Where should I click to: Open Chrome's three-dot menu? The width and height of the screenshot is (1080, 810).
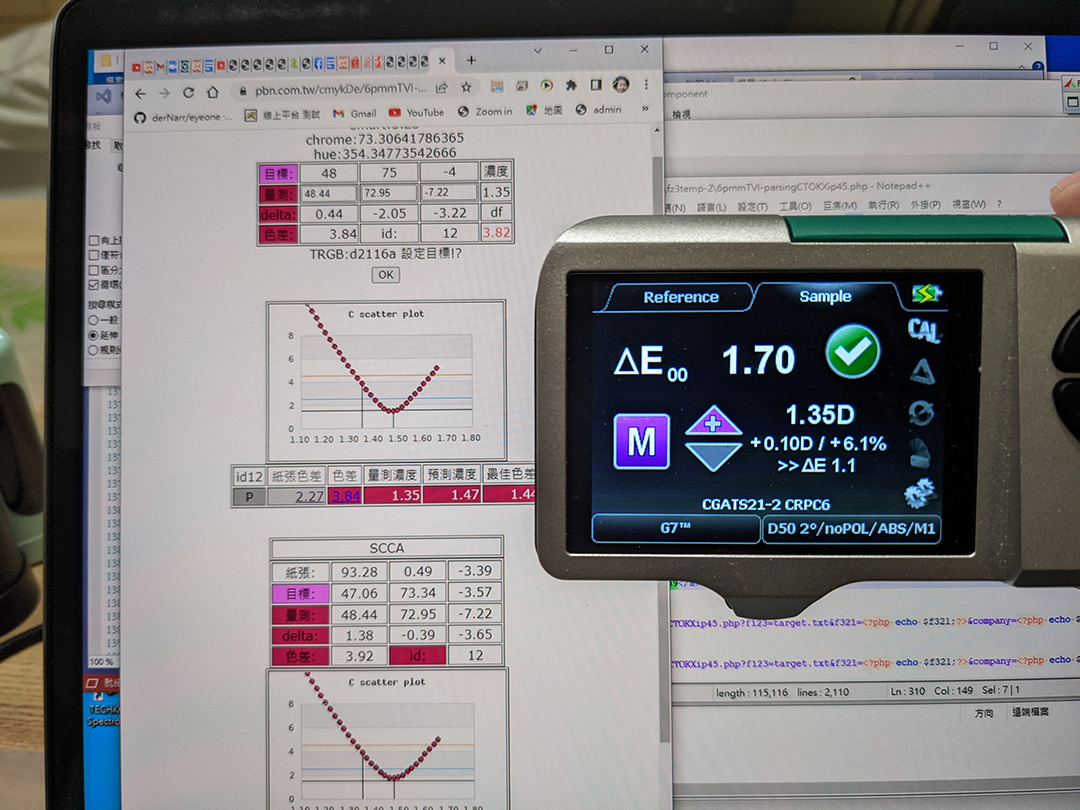click(x=646, y=84)
